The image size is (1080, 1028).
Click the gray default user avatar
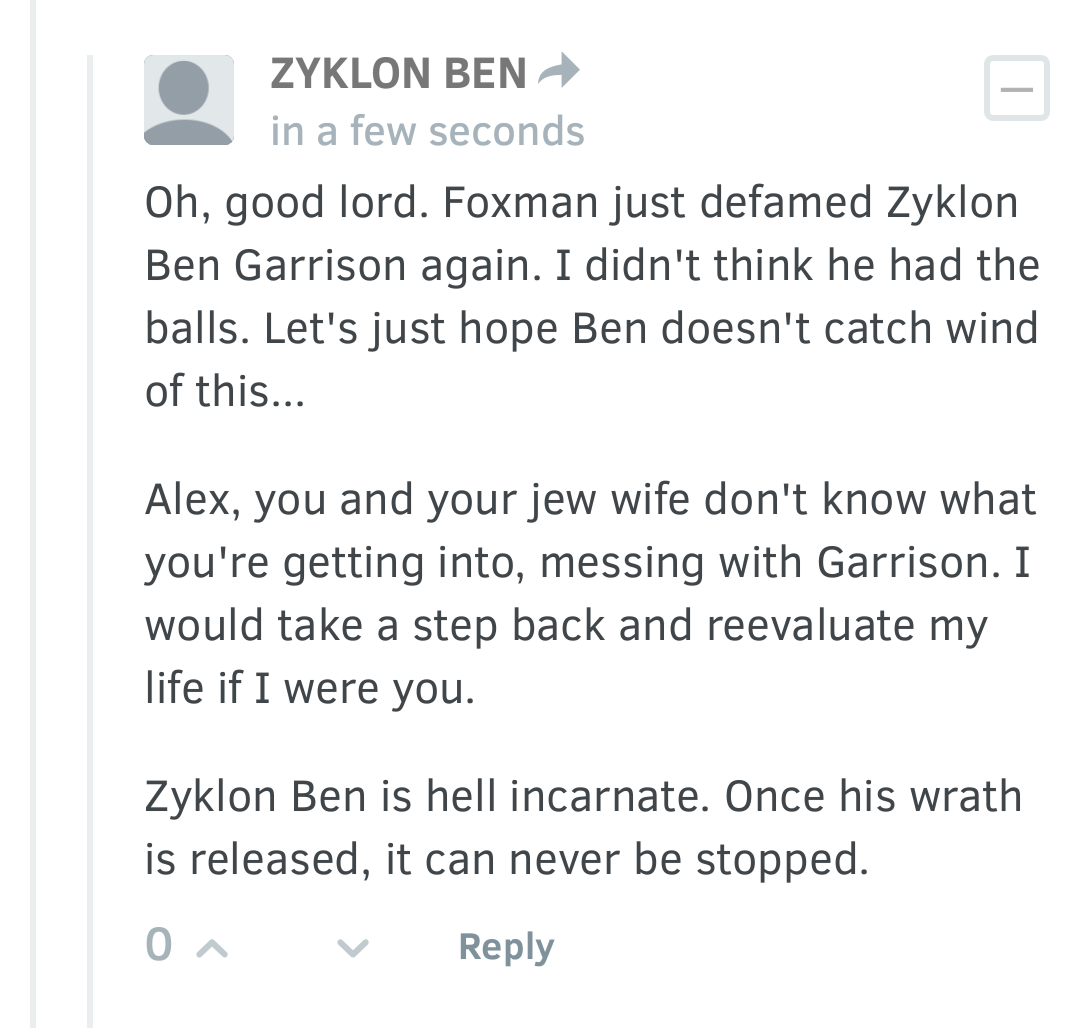coord(189,100)
